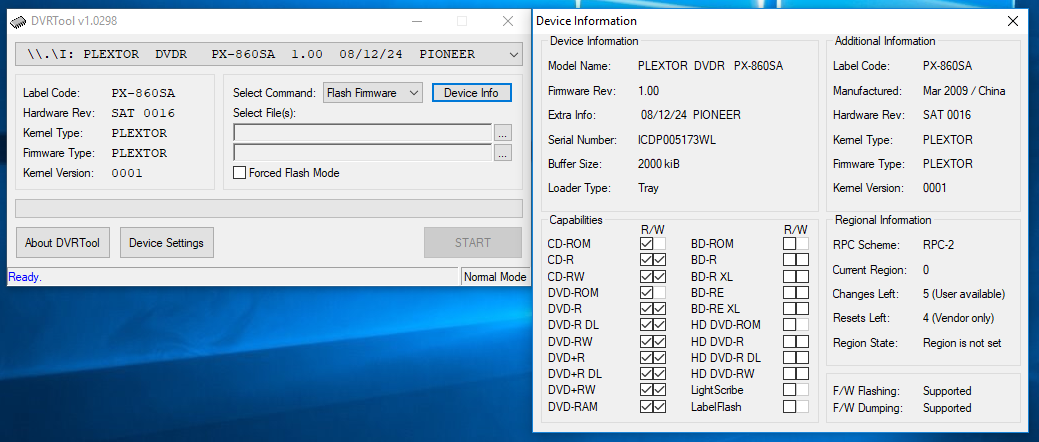Toggle the DVD-R write checkbox
This screenshot has width=1039, height=442.
(659, 309)
